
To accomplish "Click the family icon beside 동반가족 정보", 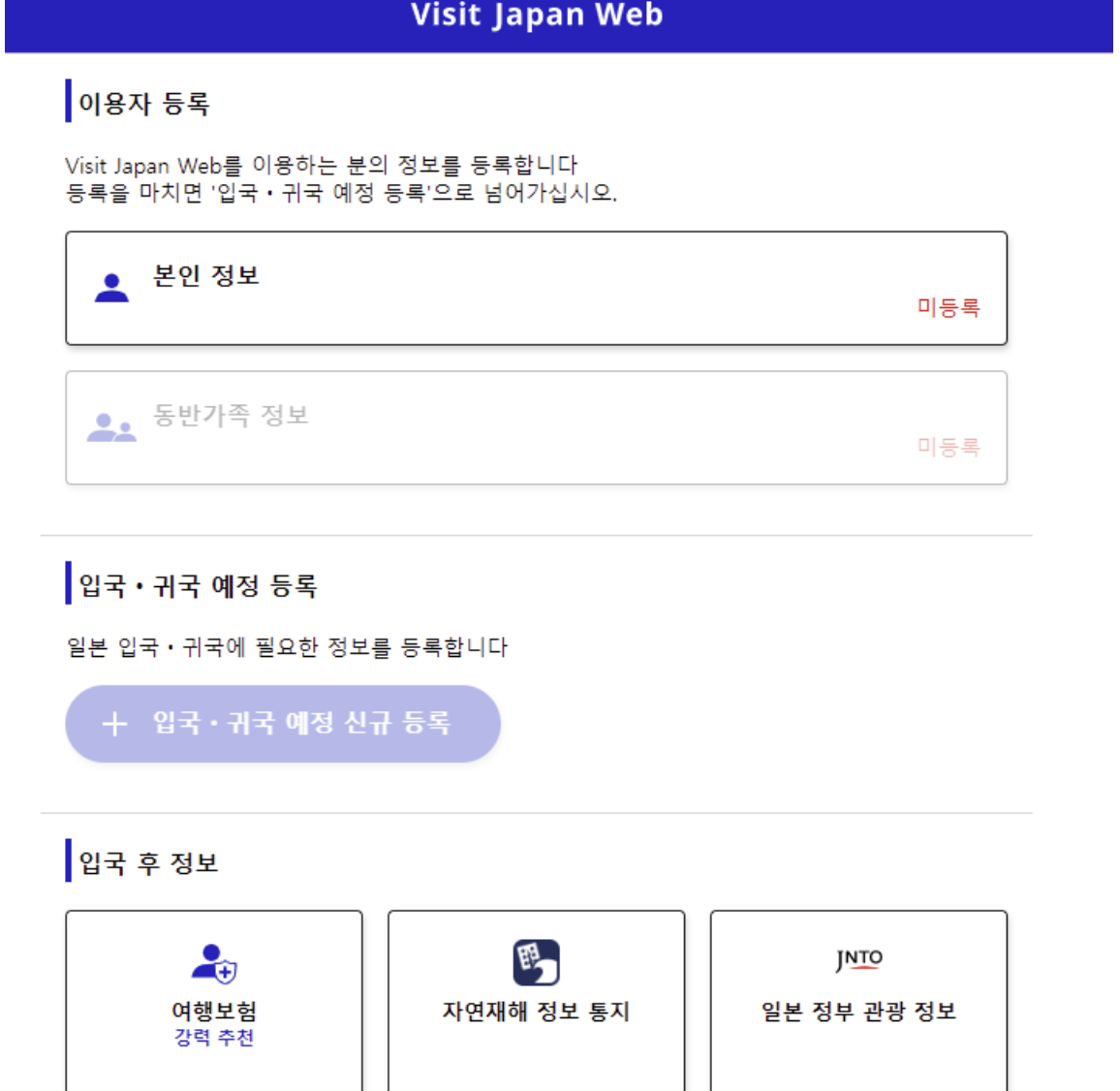I will (x=111, y=427).
